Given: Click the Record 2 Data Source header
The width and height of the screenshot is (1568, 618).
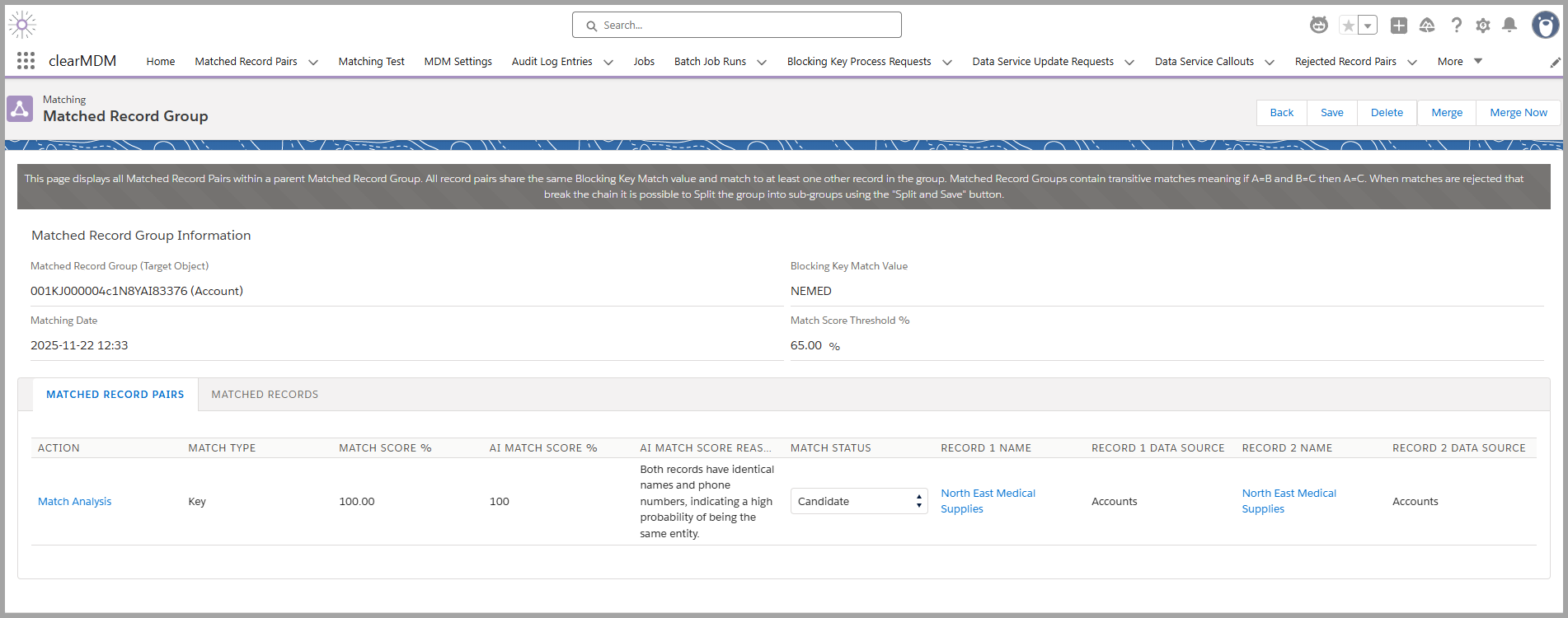Looking at the screenshot, I should coord(1458,448).
